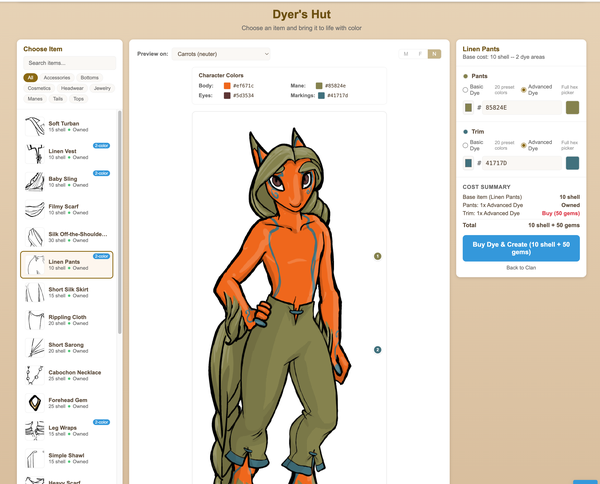600x484 pixels.
Task: Open the large Pants color swatch
Action: (572, 107)
